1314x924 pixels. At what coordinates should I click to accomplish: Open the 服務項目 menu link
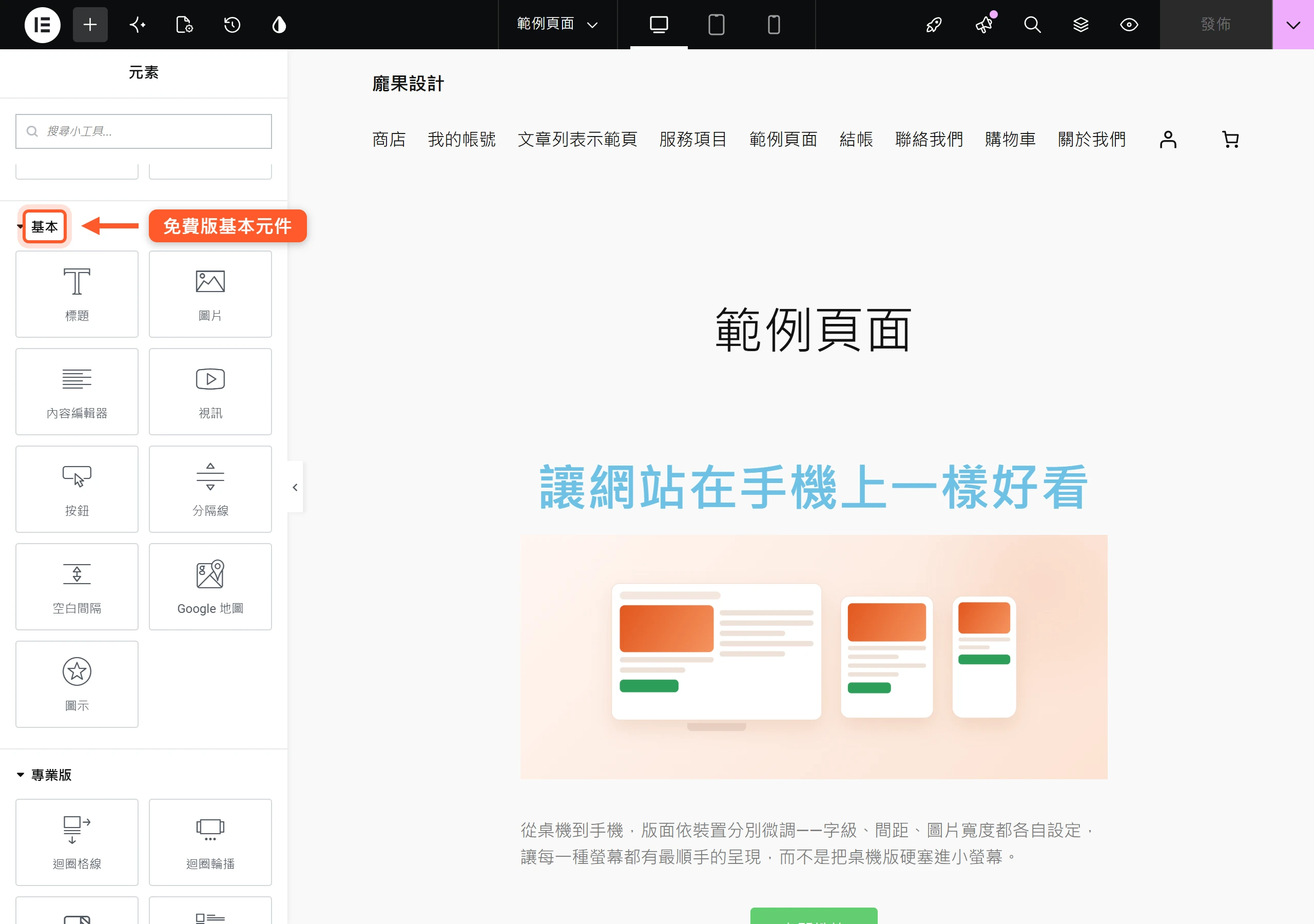click(692, 139)
